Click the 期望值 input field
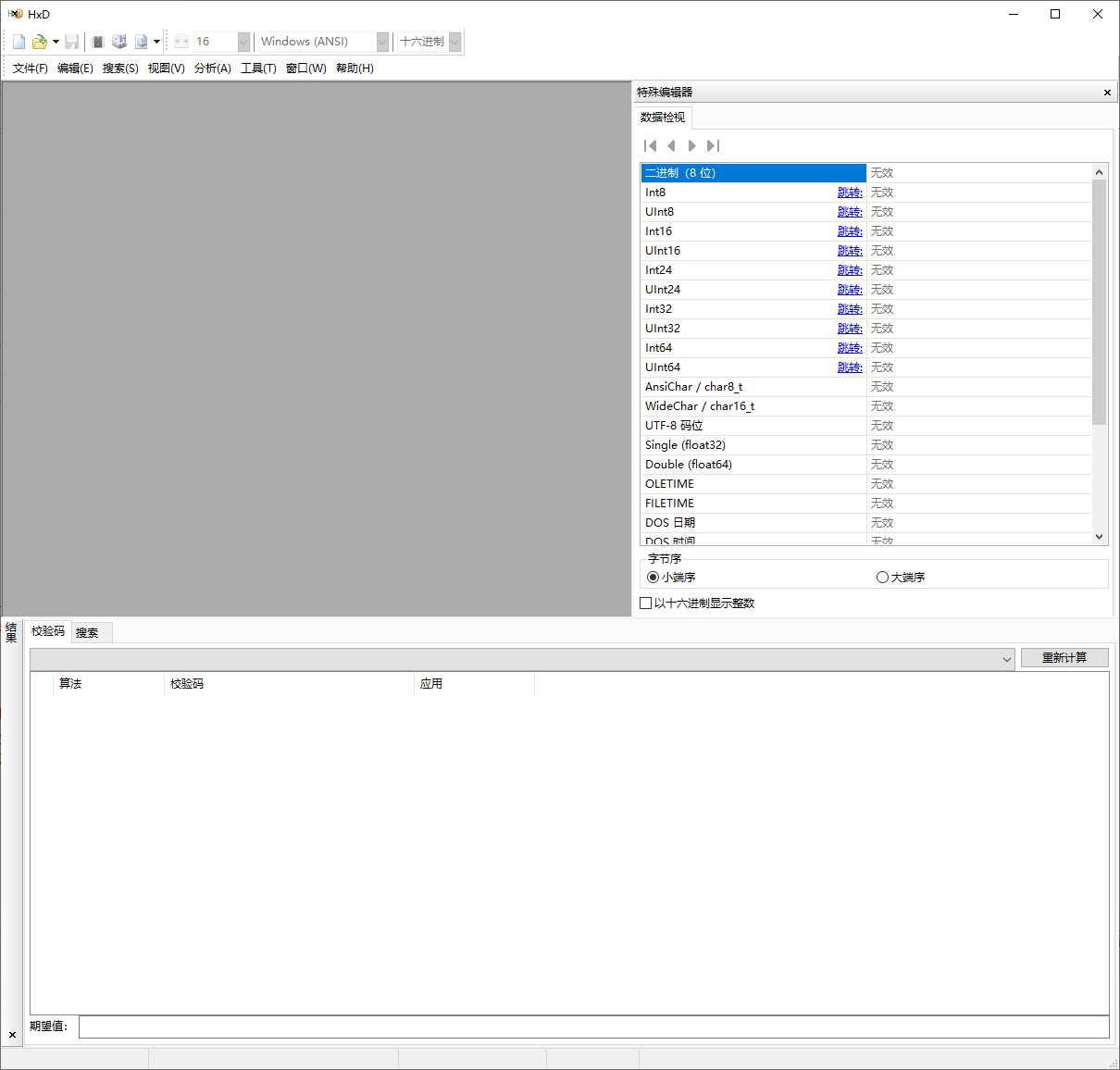1120x1070 pixels. pyautogui.click(x=592, y=1026)
